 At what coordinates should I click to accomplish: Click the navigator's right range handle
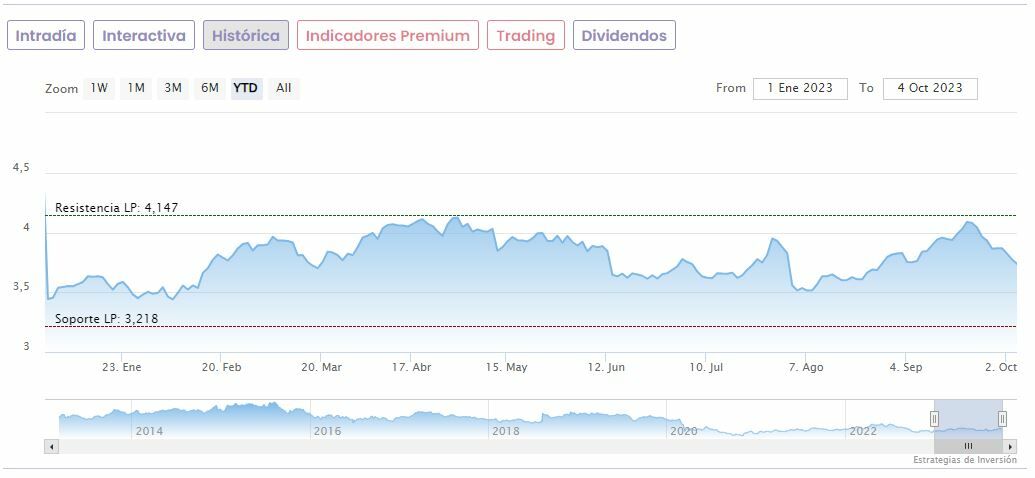pos(1002,419)
